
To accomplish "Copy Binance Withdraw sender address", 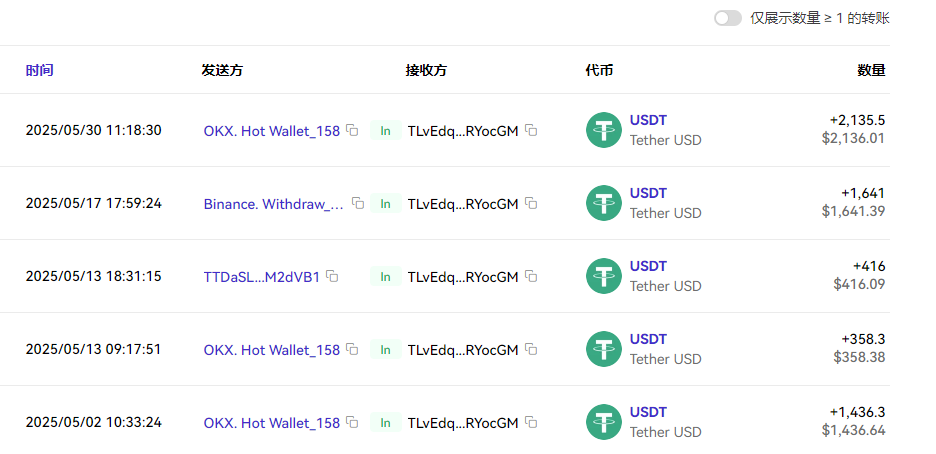I will point(358,203).
